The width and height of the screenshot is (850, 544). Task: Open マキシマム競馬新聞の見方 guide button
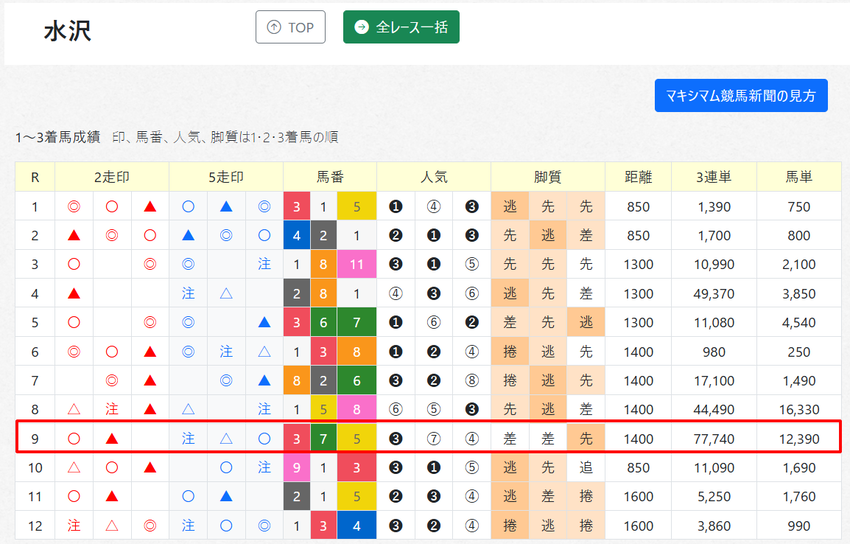coord(741,96)
